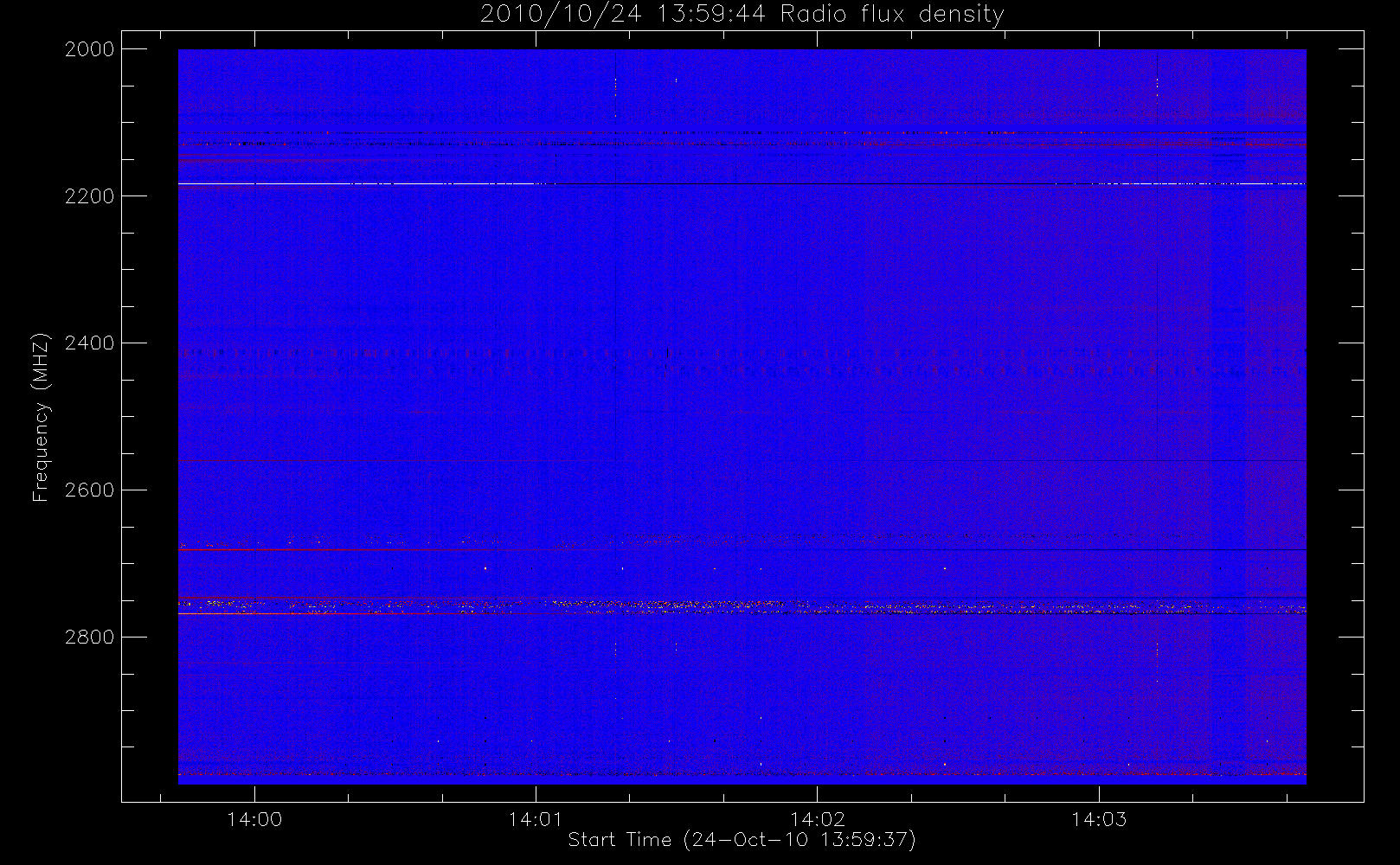This screenshot has width=1400, height=865.
Task: Click the 2800 frequency axis label
Action: [90, 638]
